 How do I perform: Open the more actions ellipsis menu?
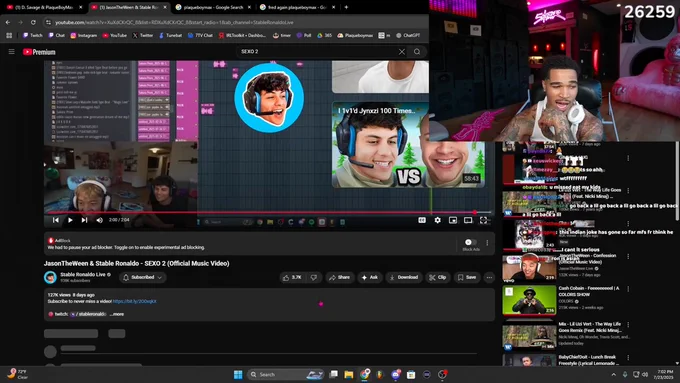(489, 277)
